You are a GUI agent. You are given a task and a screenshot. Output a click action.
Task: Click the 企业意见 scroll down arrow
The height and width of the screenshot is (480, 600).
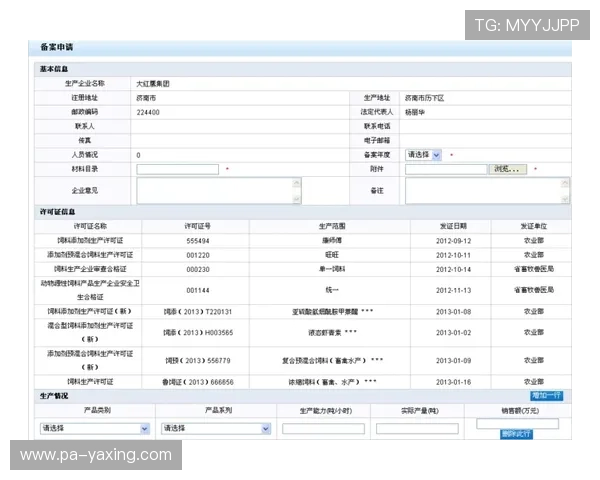(x=297, y=199)
